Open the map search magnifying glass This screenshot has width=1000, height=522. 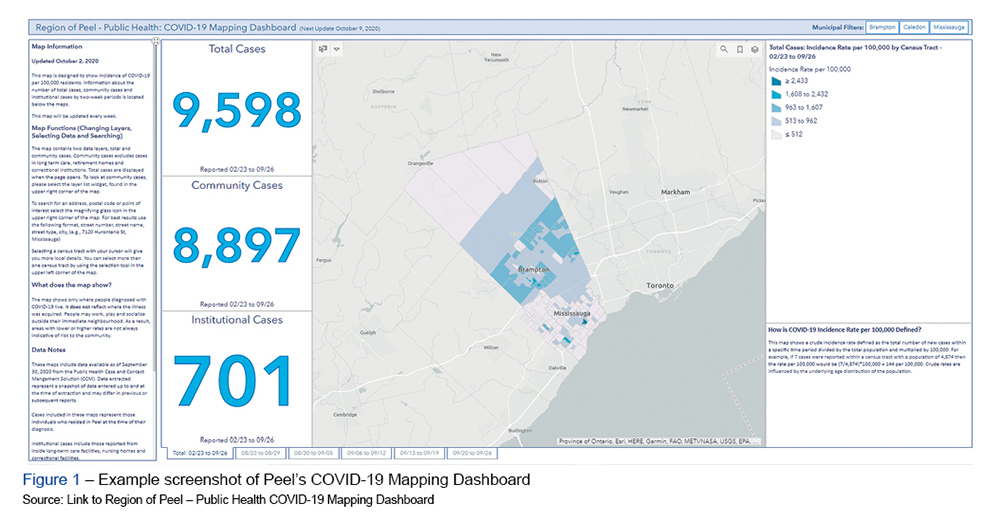tap(724, 48)
